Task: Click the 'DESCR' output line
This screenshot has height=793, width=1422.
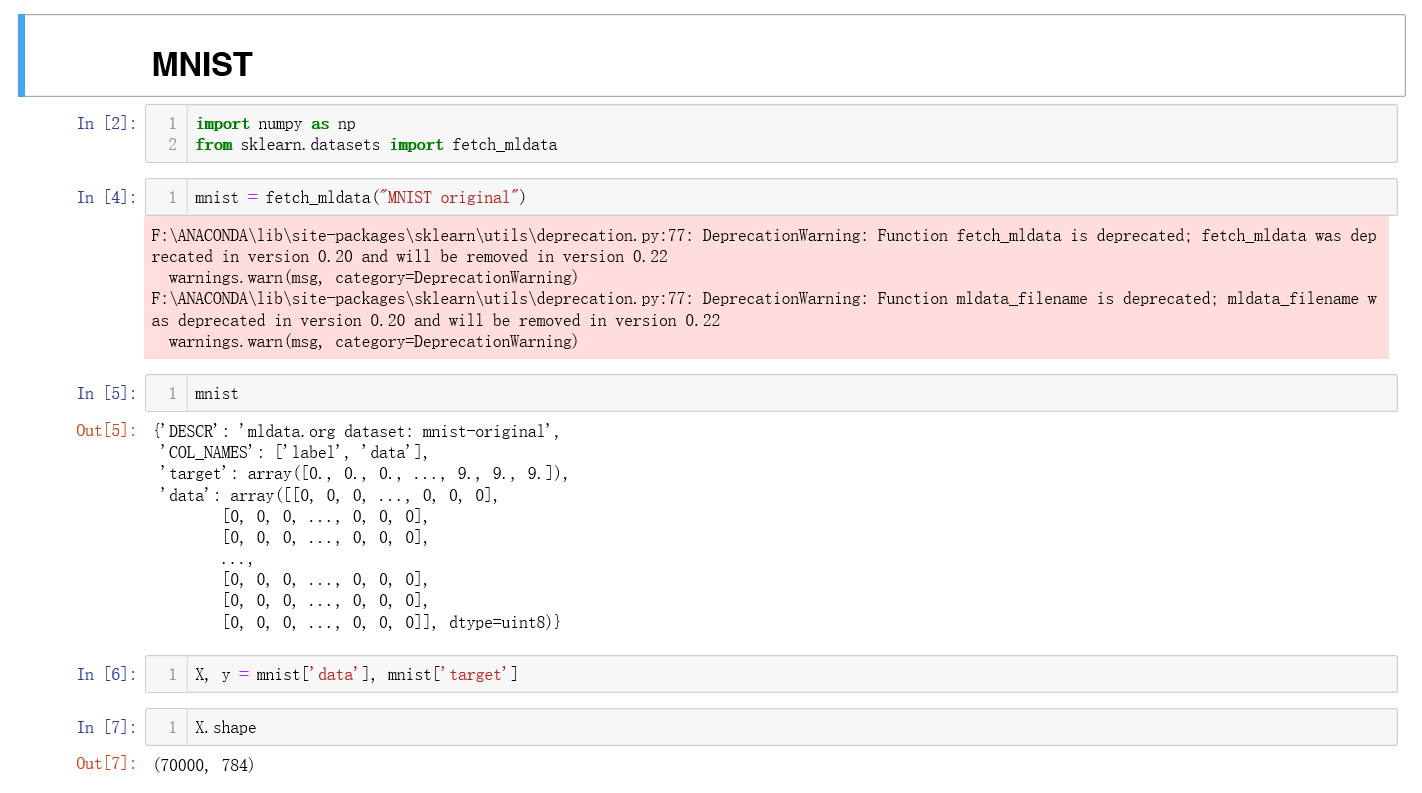Action: point(357,432)
